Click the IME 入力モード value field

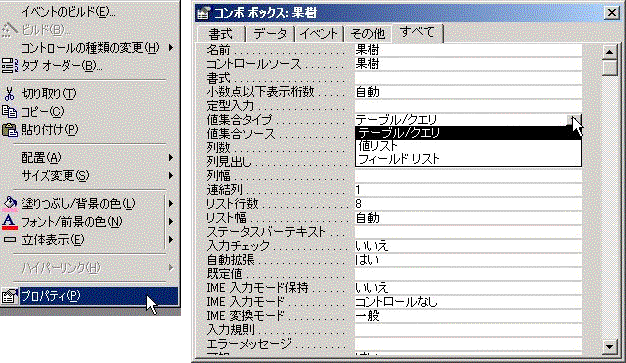468,302
